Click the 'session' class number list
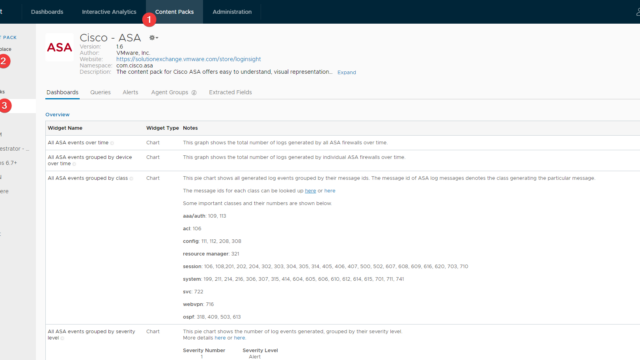 pyautogui.click(x=325, y=267)
